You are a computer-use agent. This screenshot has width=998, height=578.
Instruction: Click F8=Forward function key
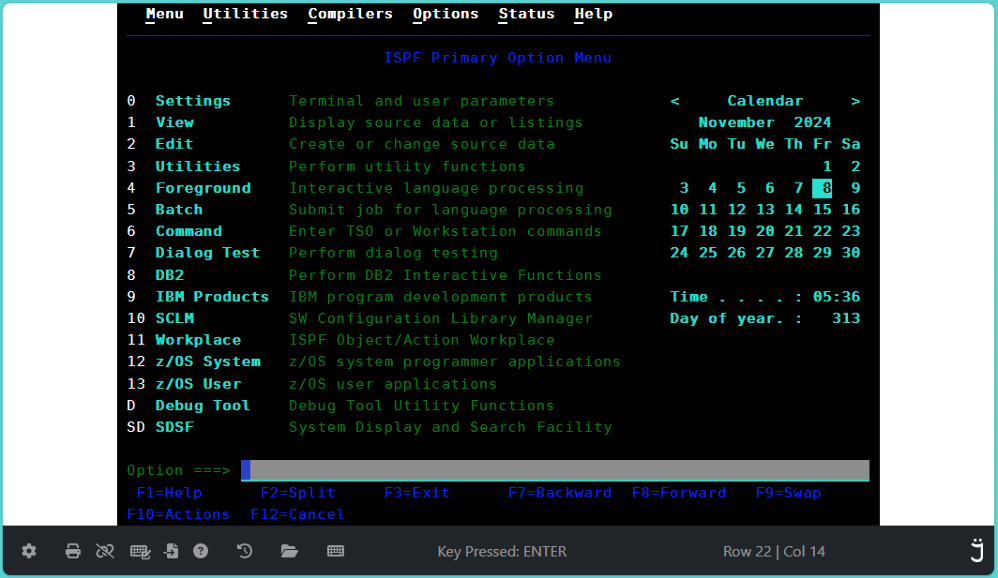point(679,493)
